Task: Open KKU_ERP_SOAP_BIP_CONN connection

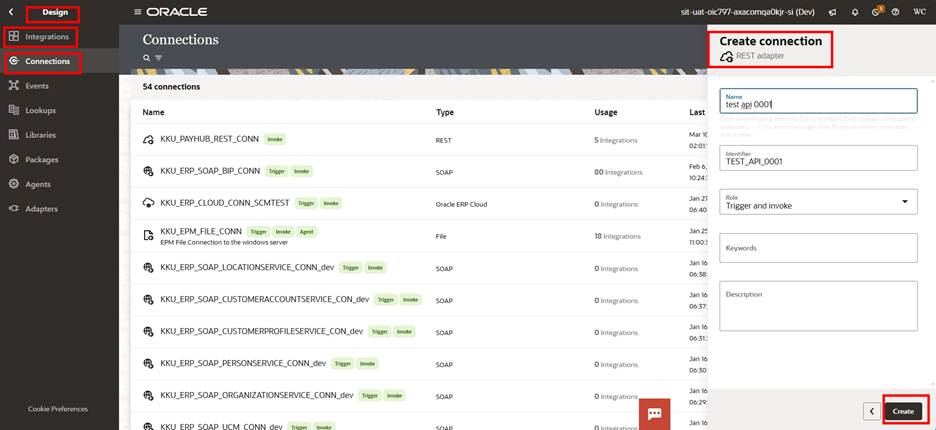Action: 210,171
